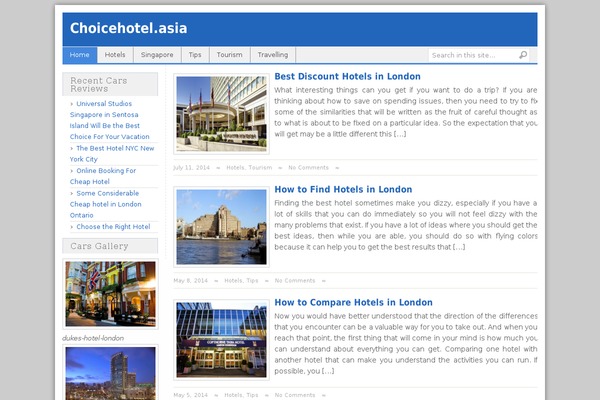Viewport: 600px width, 400px height.
Task: Click the 'Cars Gallery' widget heading
Action: point(110,246)
